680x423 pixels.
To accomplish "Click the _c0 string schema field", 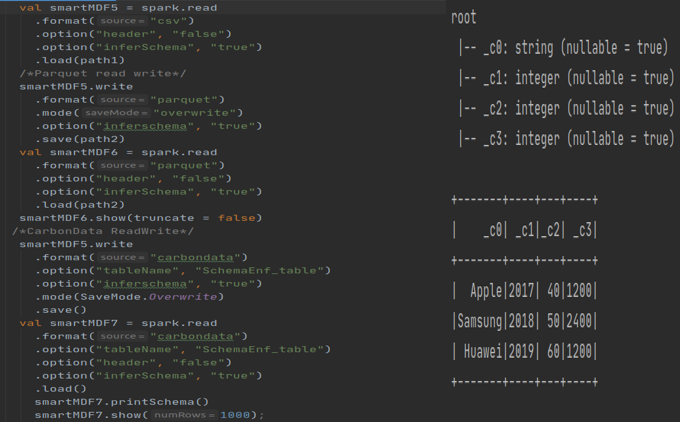I will point(562,48).
